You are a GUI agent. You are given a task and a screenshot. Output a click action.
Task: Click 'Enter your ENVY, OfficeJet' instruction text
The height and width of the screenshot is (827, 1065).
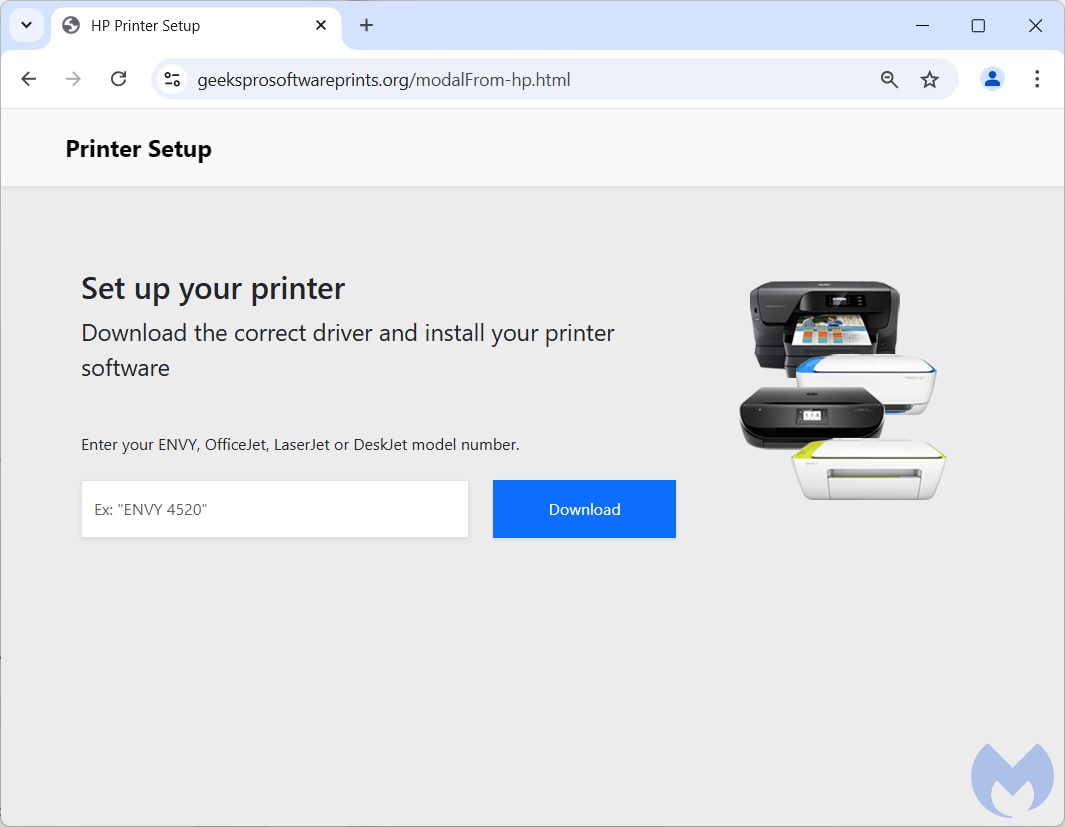[x=300, y=445]
